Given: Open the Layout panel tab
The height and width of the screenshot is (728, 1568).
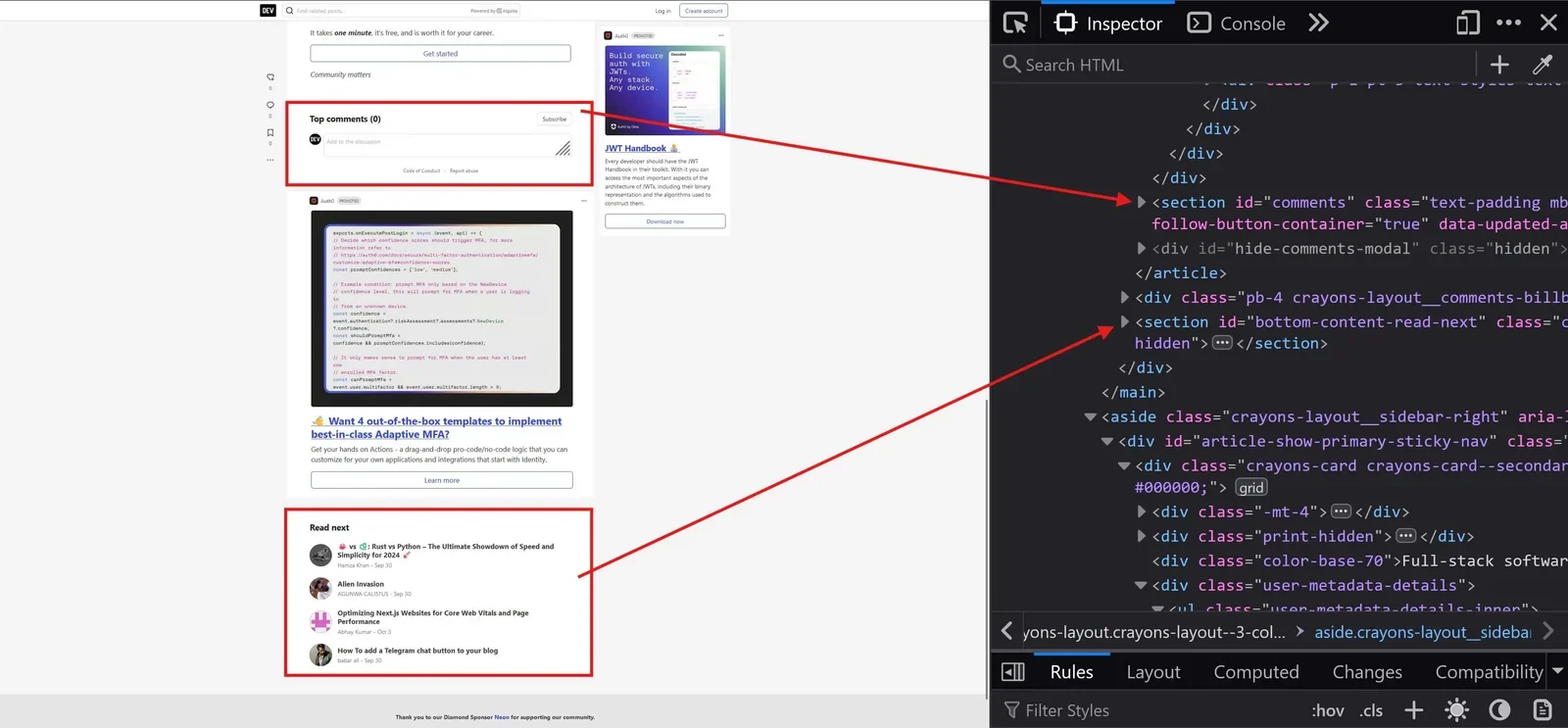Looking at the screenshot, I should [x=1153, y=672].
